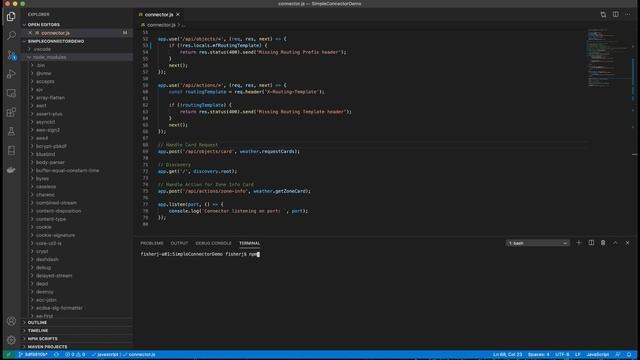Close connector.js in Open Editors list

[x=30, y=33]
